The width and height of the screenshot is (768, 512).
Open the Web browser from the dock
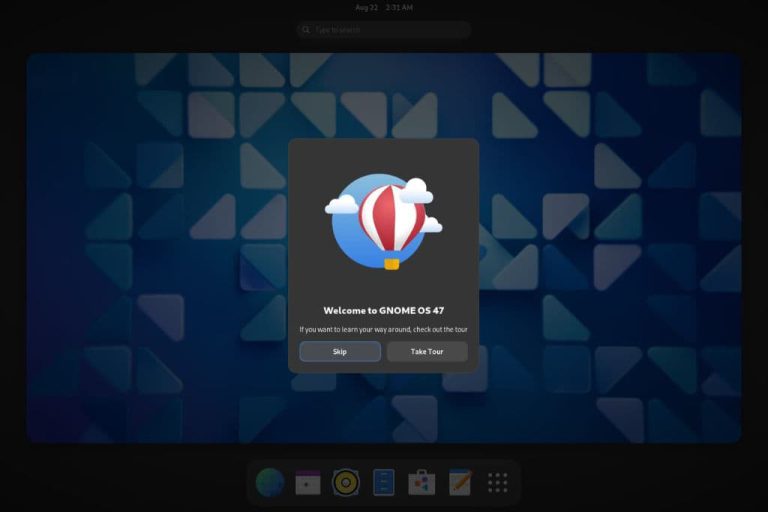click(x=270, y=483)
